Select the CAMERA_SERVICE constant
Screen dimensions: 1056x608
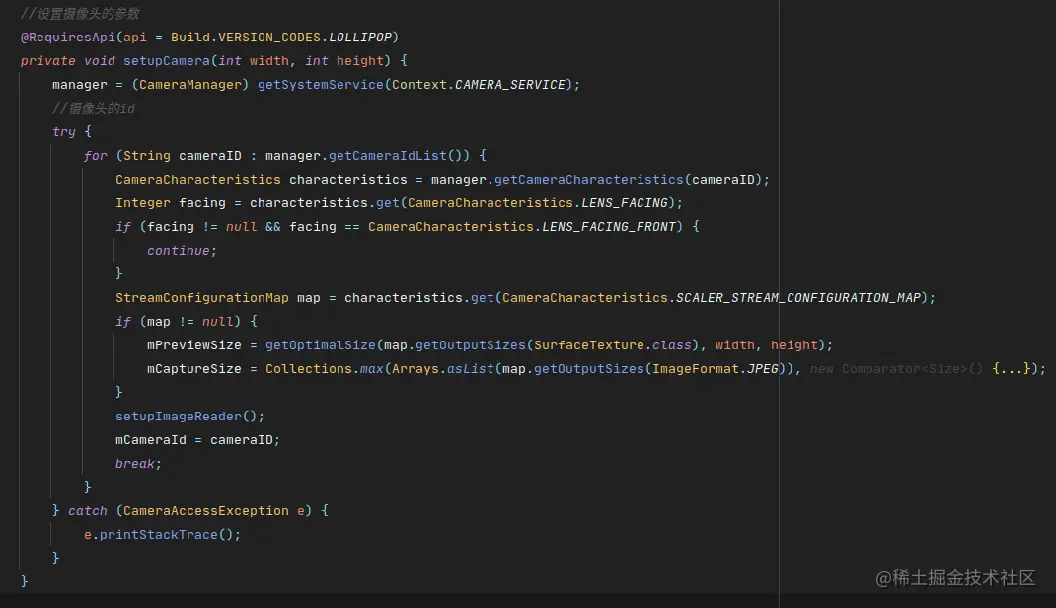pos(510,85)
